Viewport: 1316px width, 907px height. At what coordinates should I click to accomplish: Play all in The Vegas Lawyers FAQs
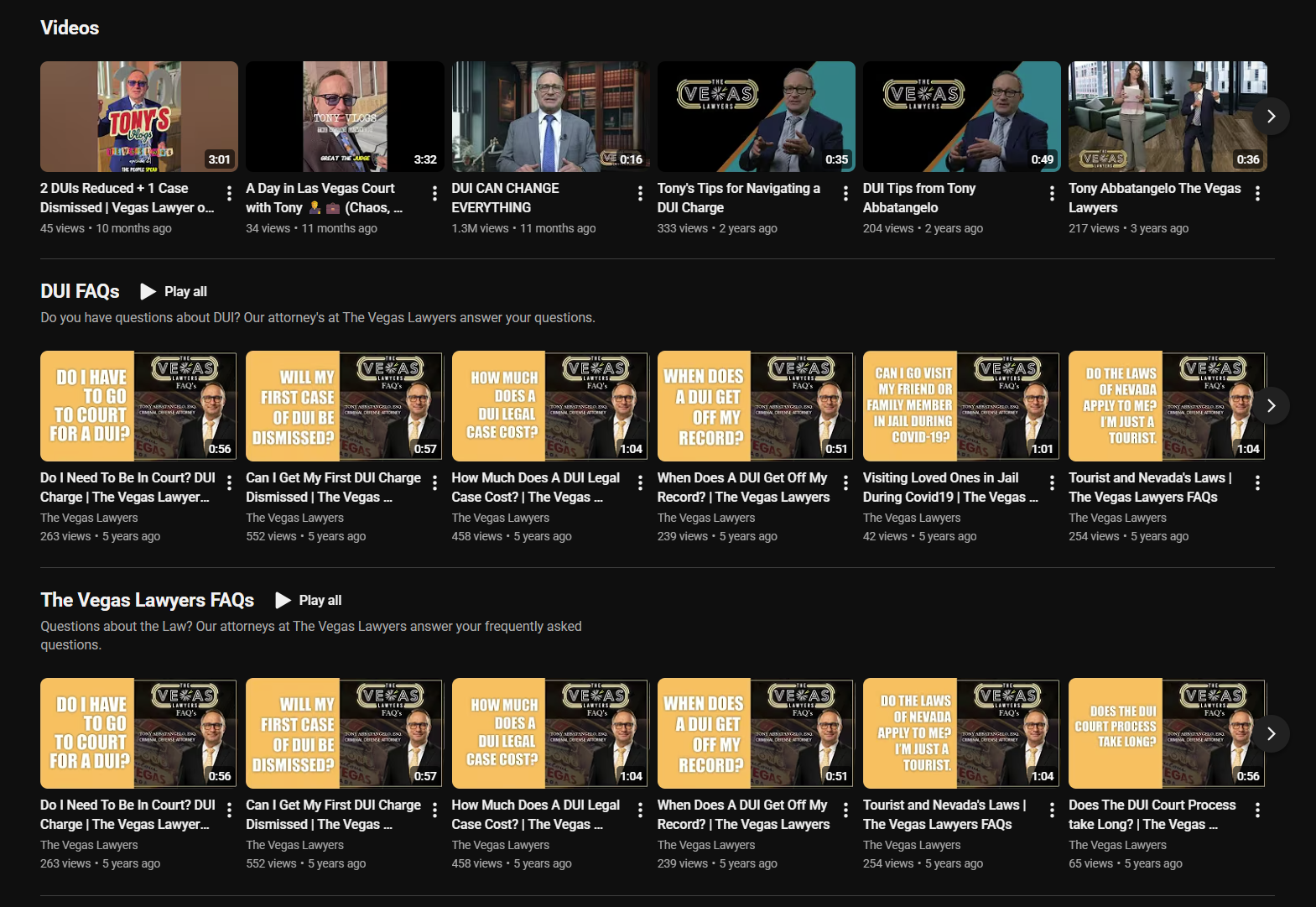click(x=308, y=601)
